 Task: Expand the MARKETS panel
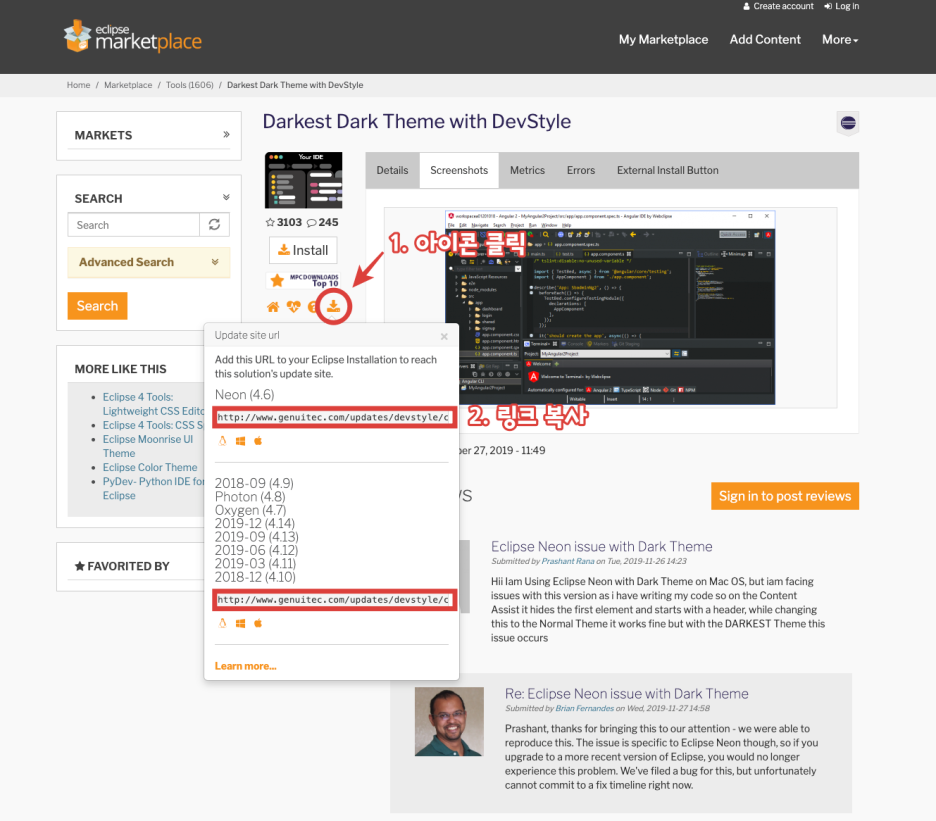coord(226,134)
